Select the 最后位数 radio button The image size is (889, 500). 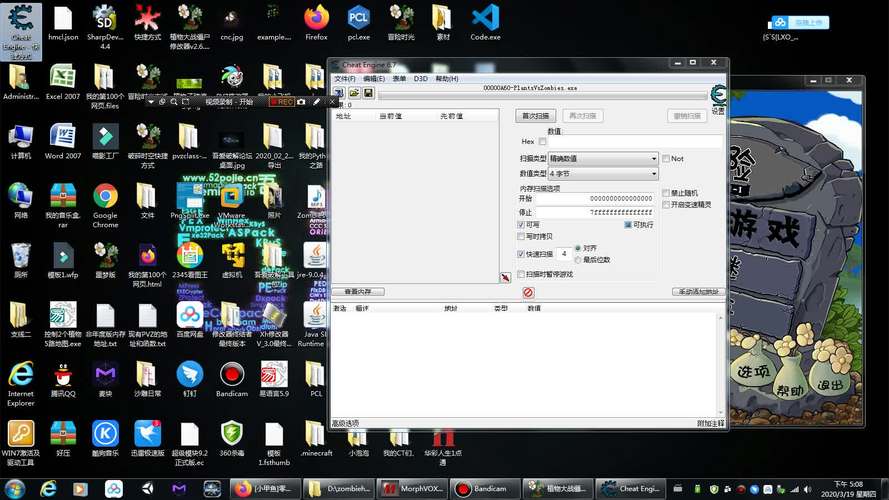point(578,259)
